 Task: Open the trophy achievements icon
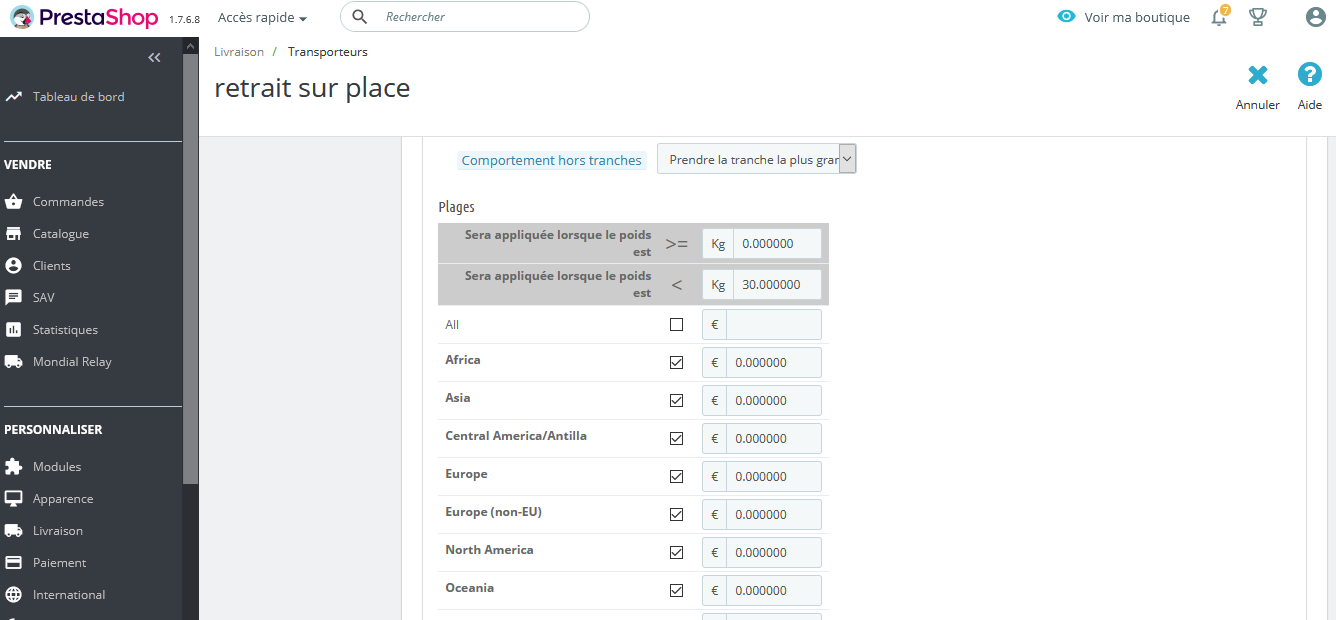1258,17
